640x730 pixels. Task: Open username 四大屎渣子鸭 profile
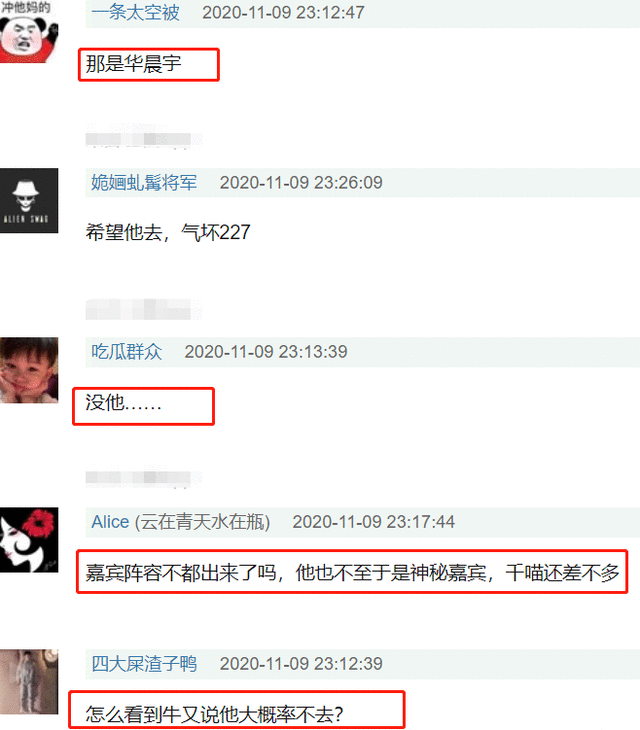click(x=144, y=663)
